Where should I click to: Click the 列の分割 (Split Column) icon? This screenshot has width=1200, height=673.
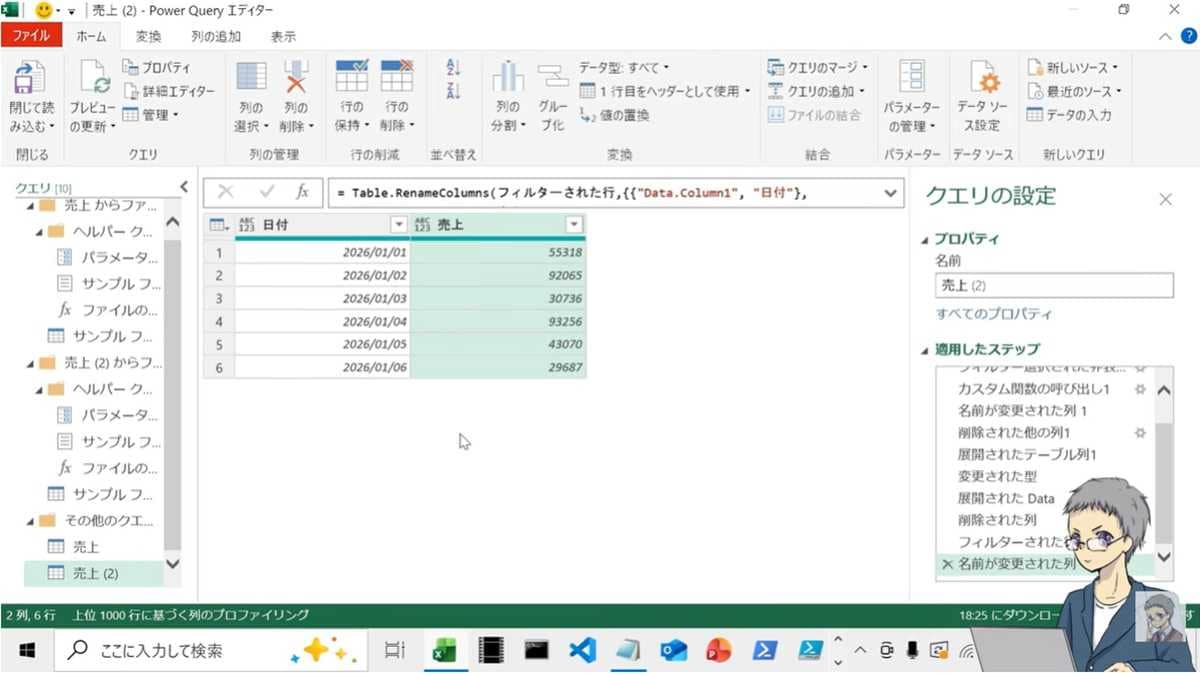[507, 78]
